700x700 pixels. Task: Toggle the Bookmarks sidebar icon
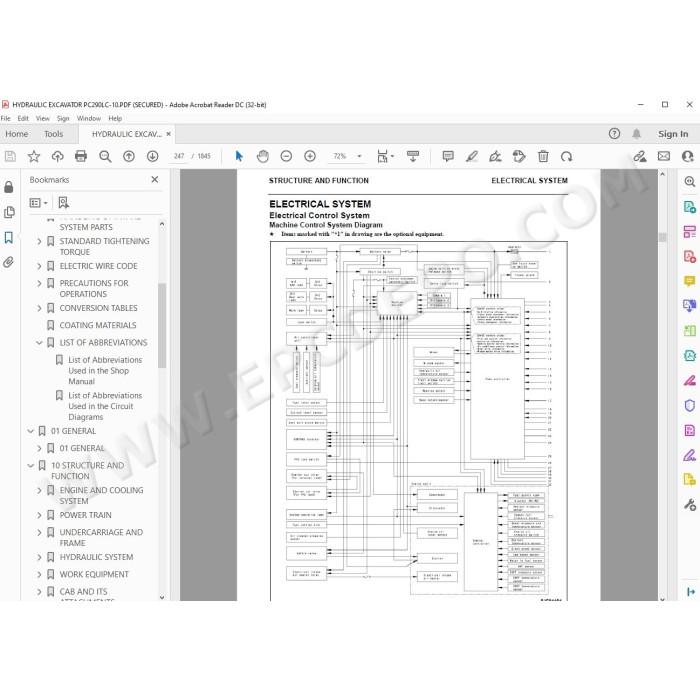[8, 237]
